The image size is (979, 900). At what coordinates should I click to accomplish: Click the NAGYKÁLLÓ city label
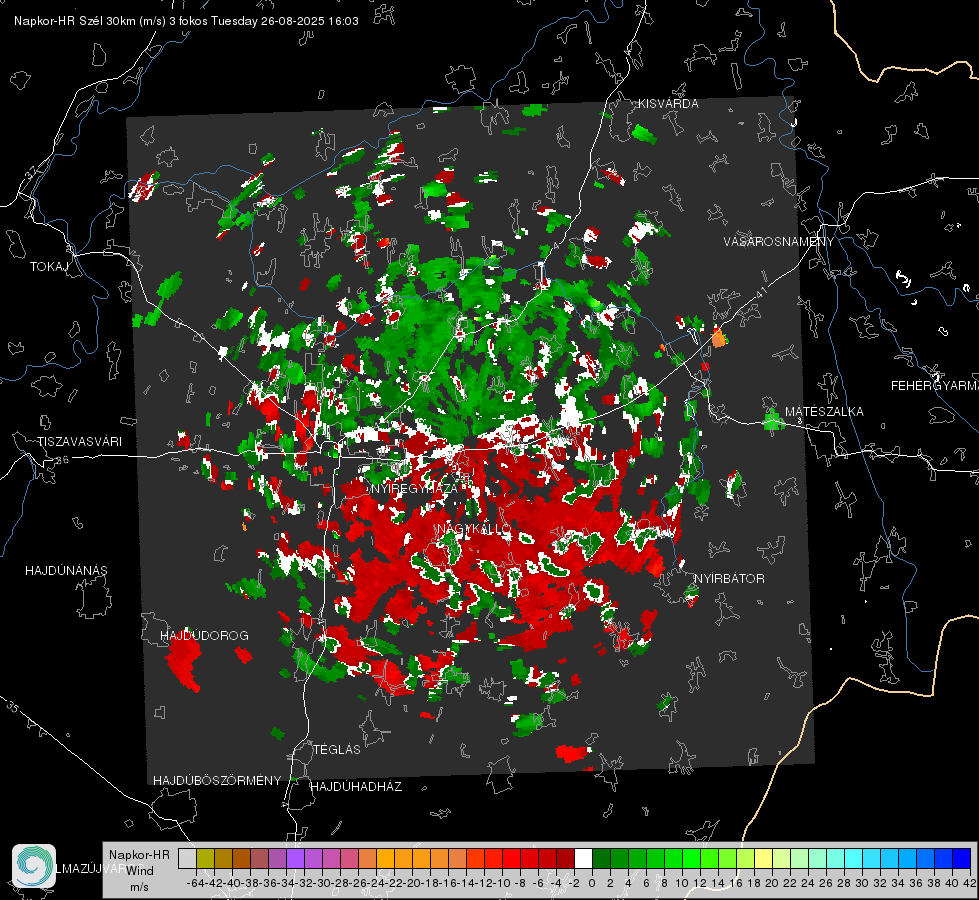click(x=473, y=529)
